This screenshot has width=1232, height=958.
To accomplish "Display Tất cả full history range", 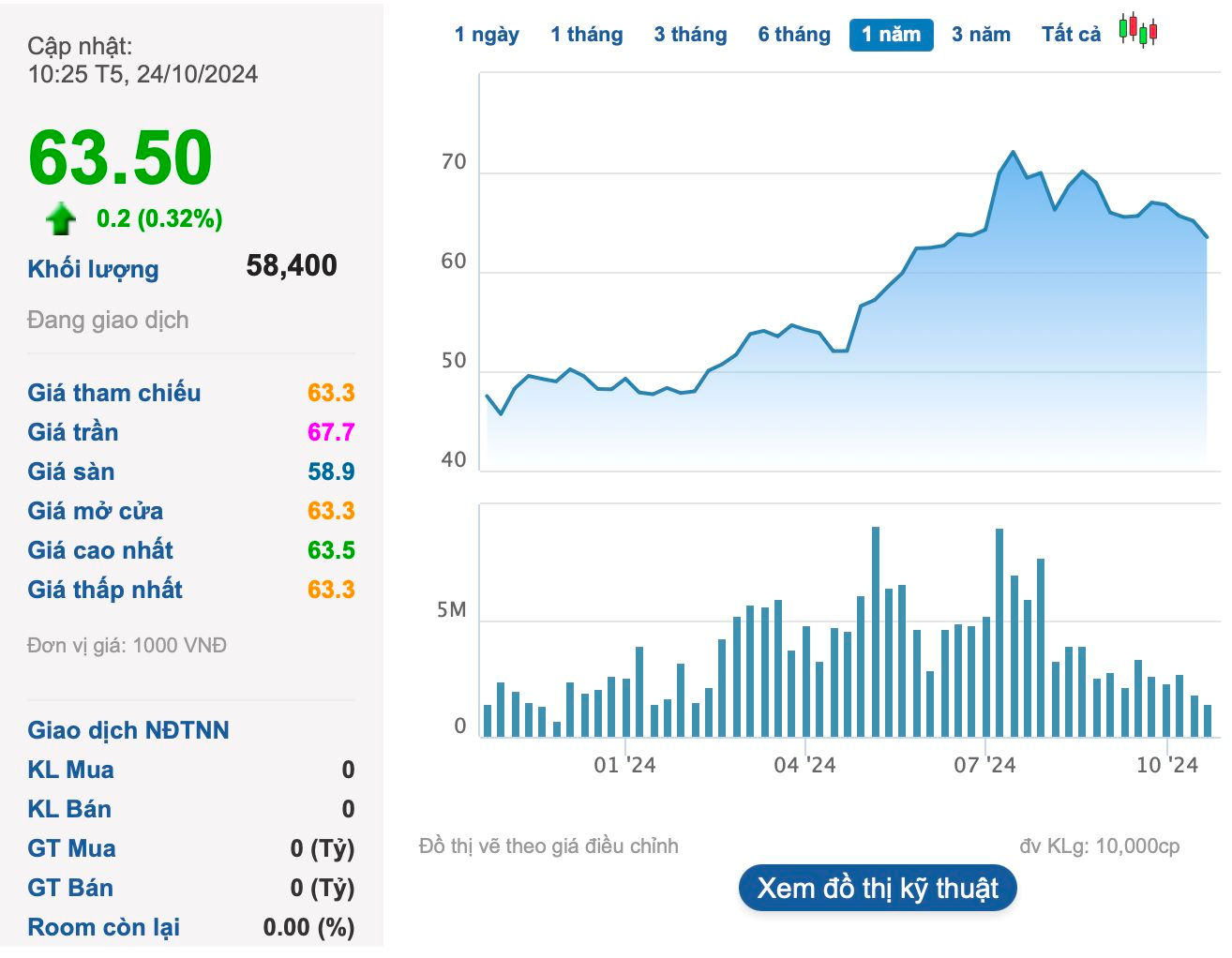I will click(x=1071, y=35).
